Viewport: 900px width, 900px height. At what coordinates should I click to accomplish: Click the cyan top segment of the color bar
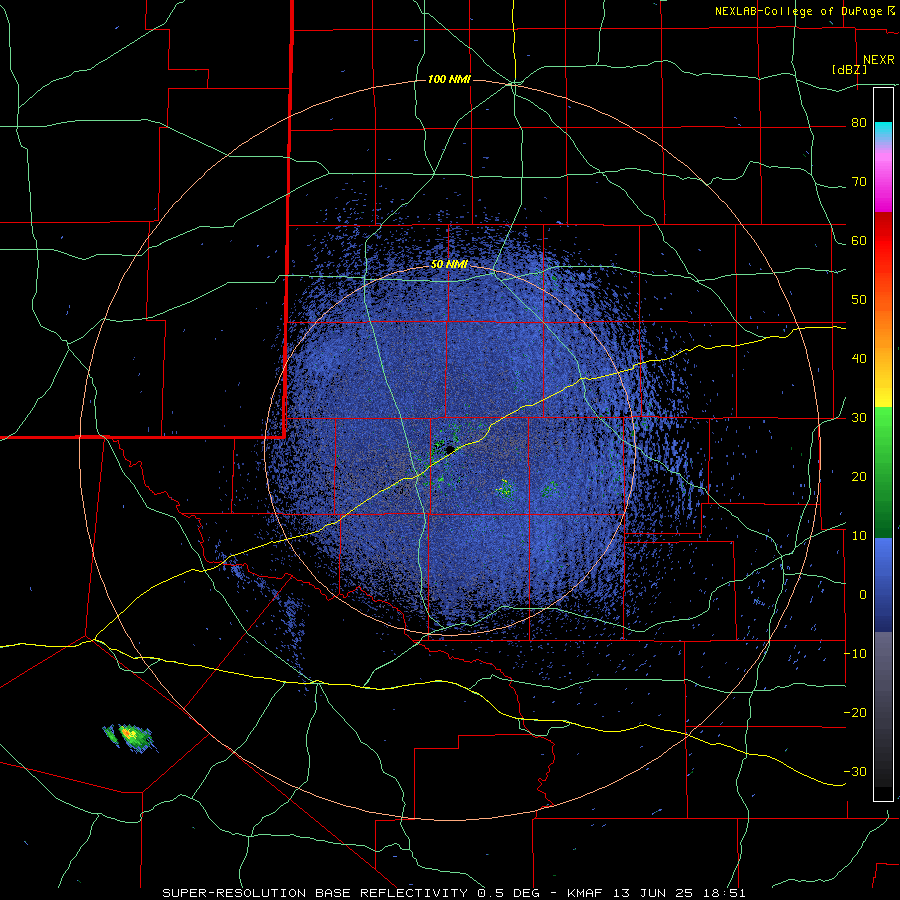click(x=883, y=131)
